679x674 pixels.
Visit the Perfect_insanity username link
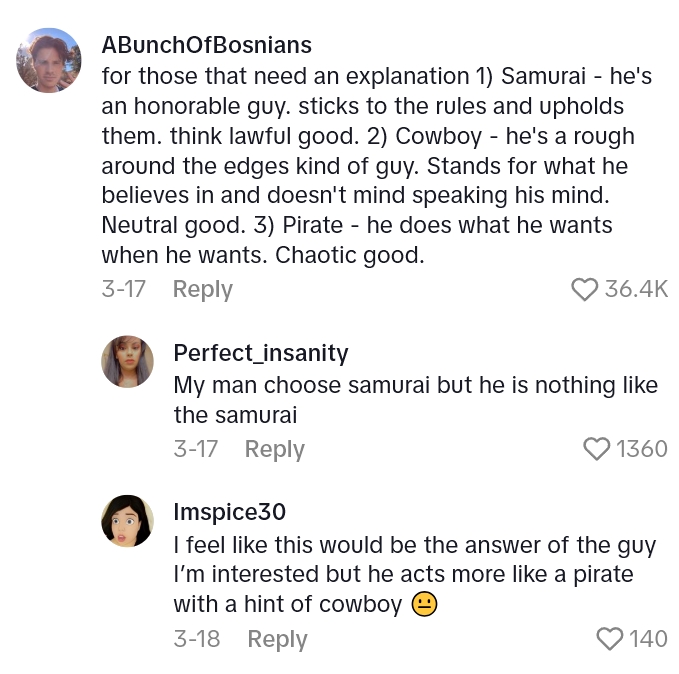coord(260,353)
